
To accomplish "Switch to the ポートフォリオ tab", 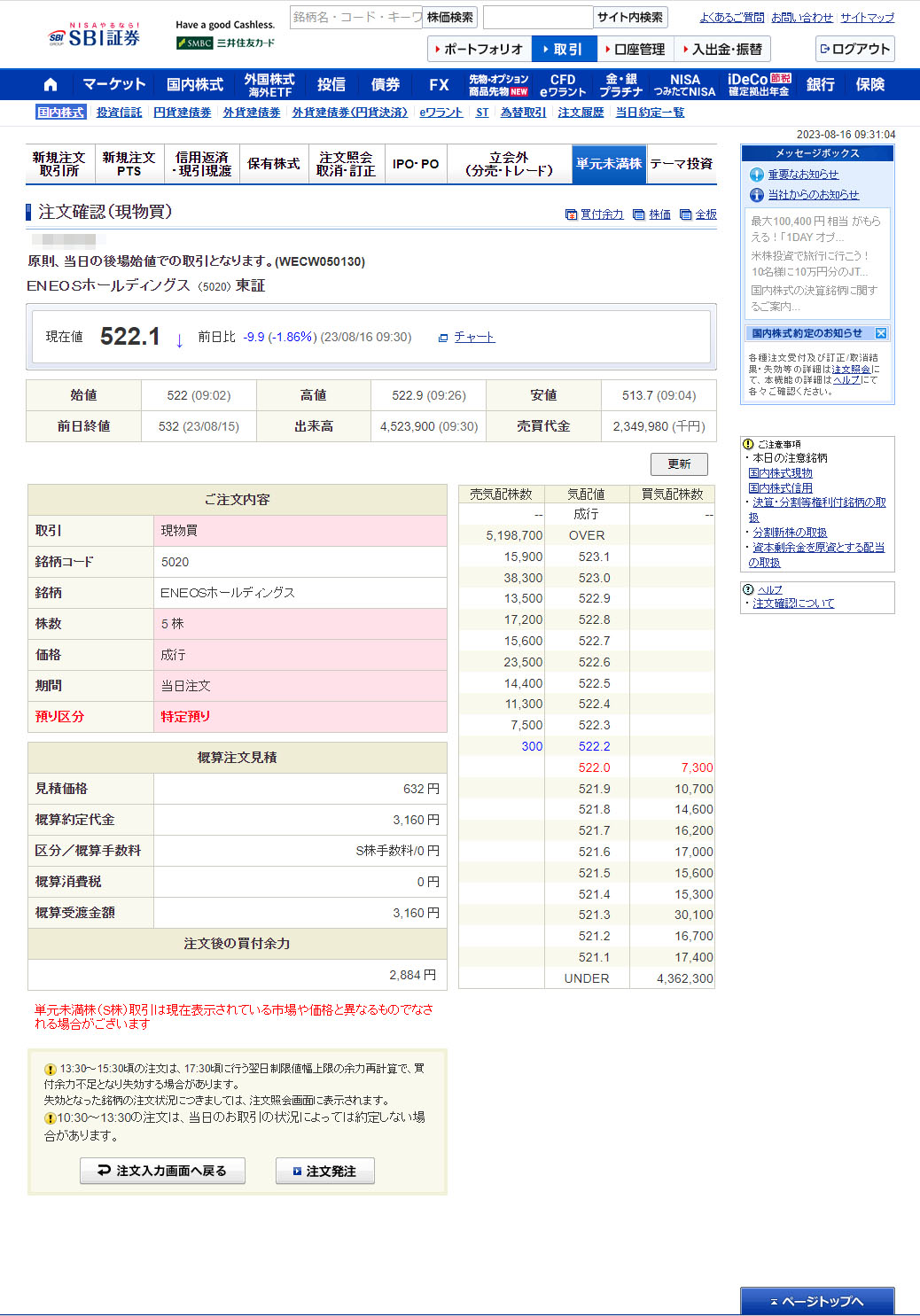I will pos(479,49).
